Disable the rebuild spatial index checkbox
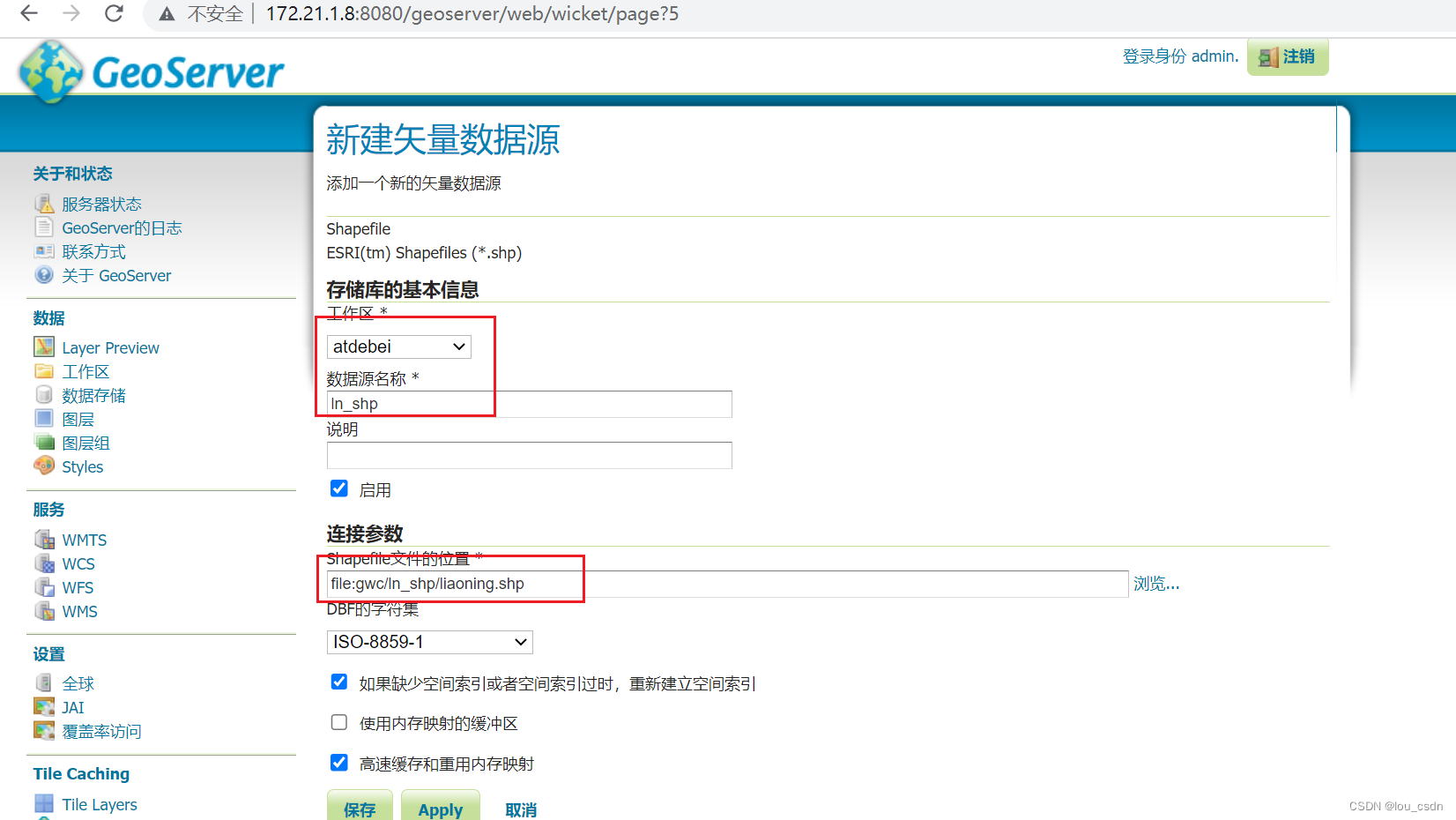This screenshot has width=1456, height=820. pos(339,682)
